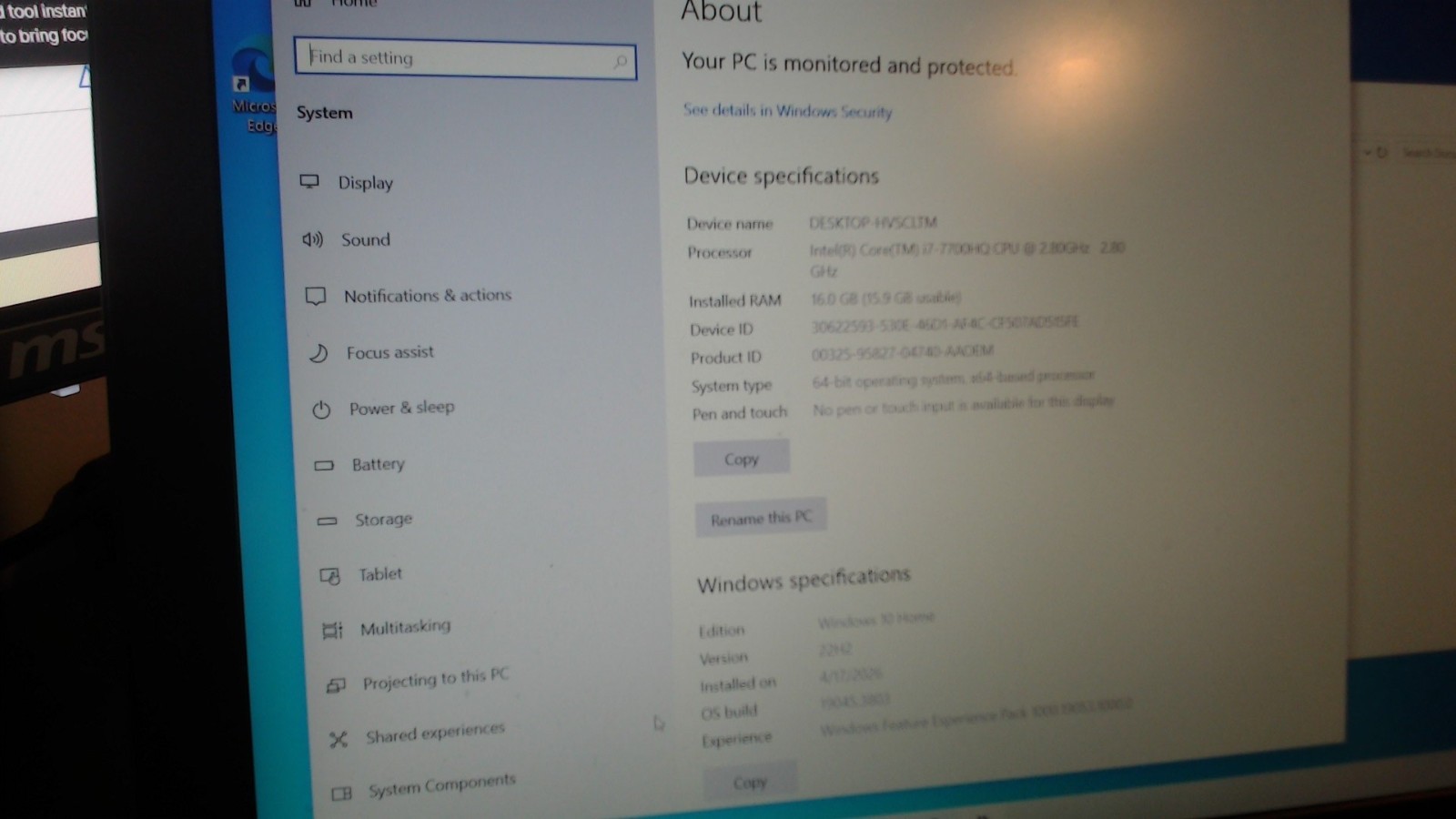
Task: Click the Device ID value
Action: 945,324
